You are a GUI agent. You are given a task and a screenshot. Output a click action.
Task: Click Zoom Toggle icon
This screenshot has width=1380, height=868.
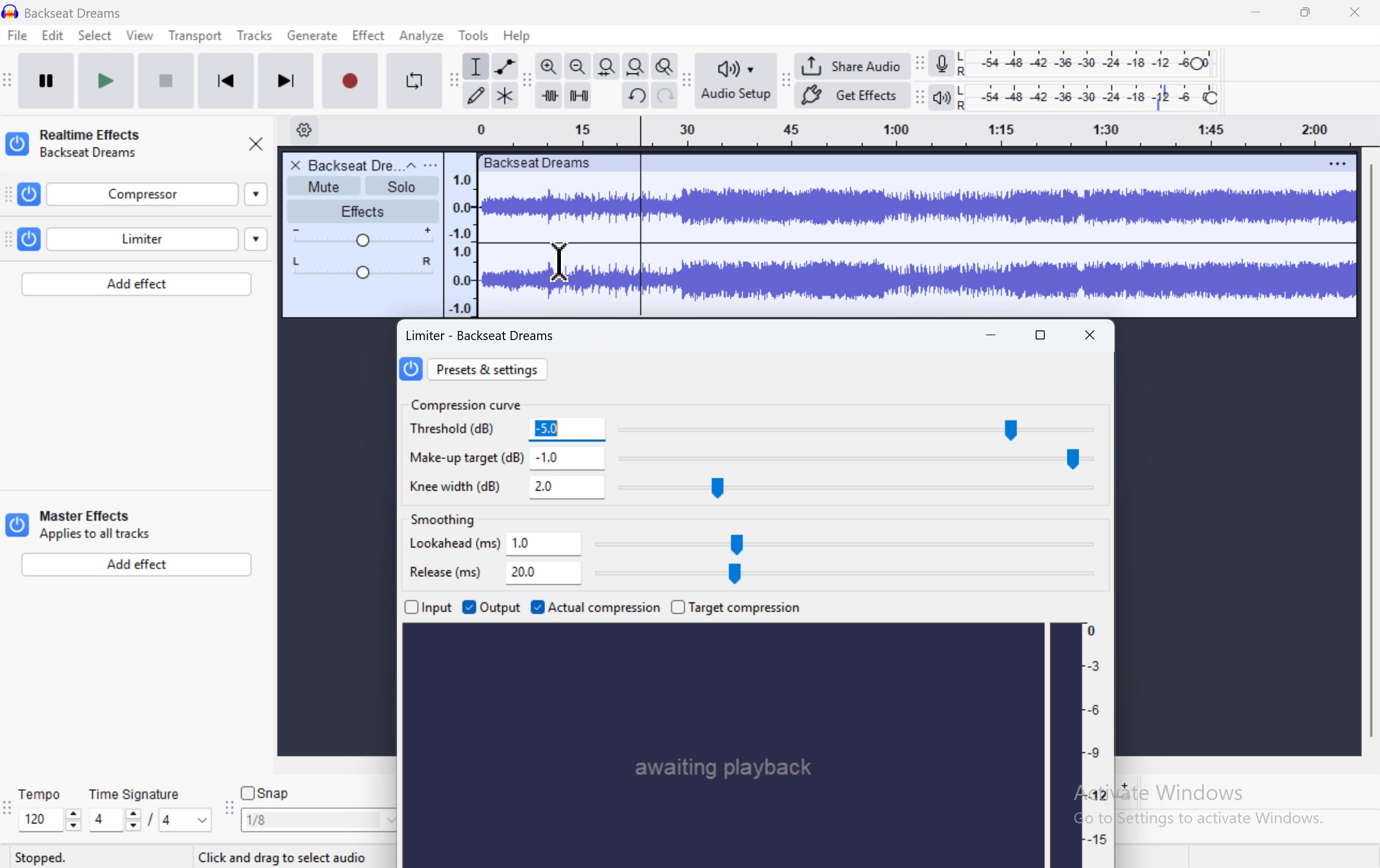point(664,67)
